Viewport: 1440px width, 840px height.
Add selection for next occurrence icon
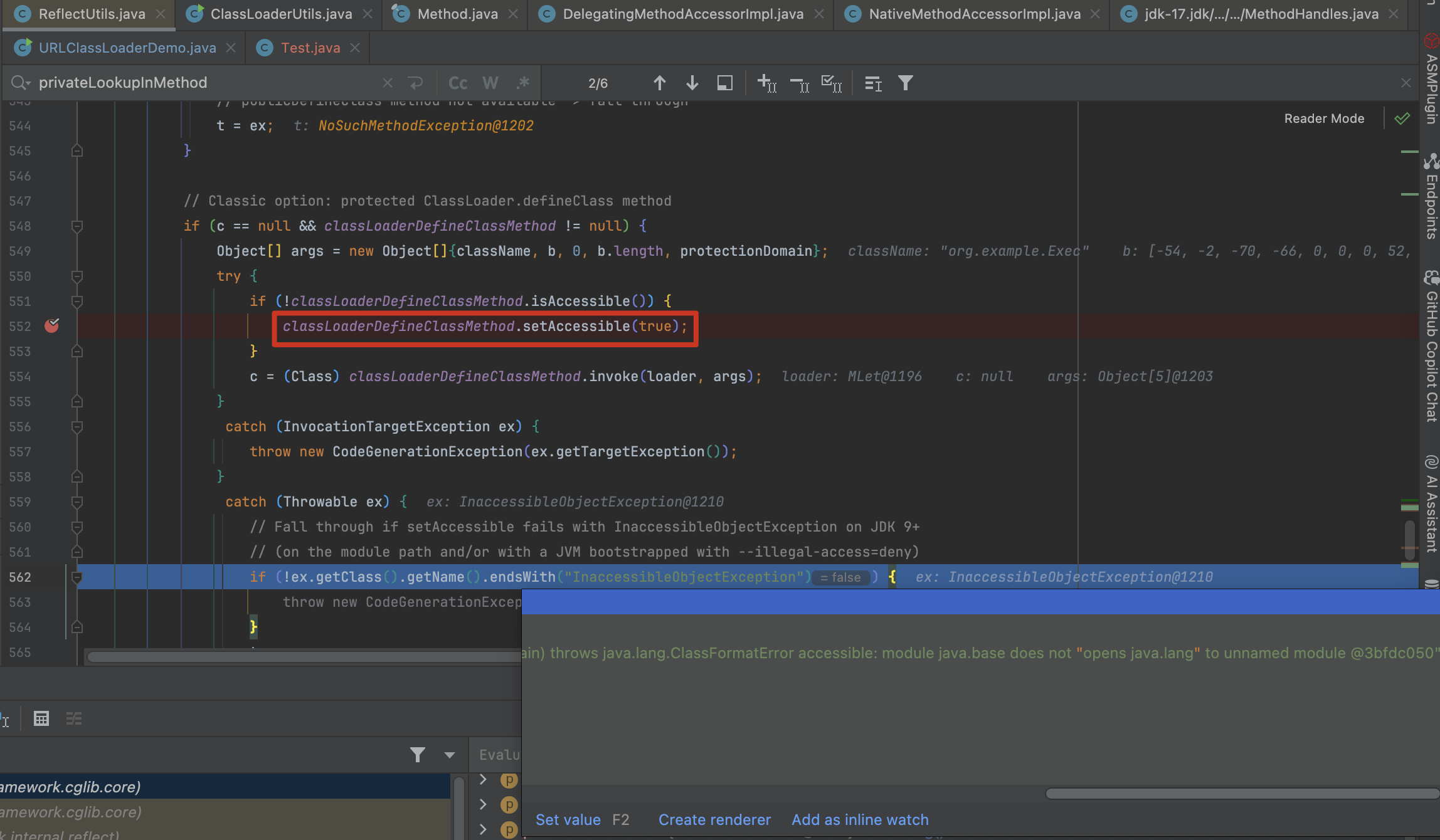pos(767,83)
